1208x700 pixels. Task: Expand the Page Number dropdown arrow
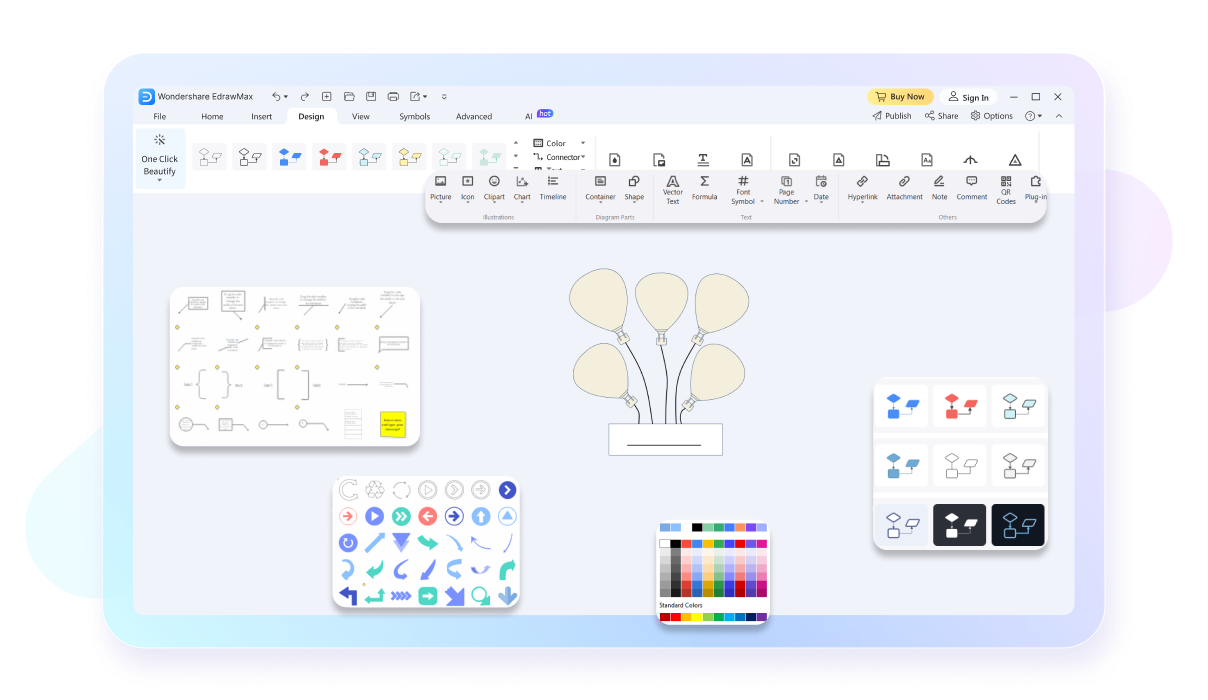(806, 202)
